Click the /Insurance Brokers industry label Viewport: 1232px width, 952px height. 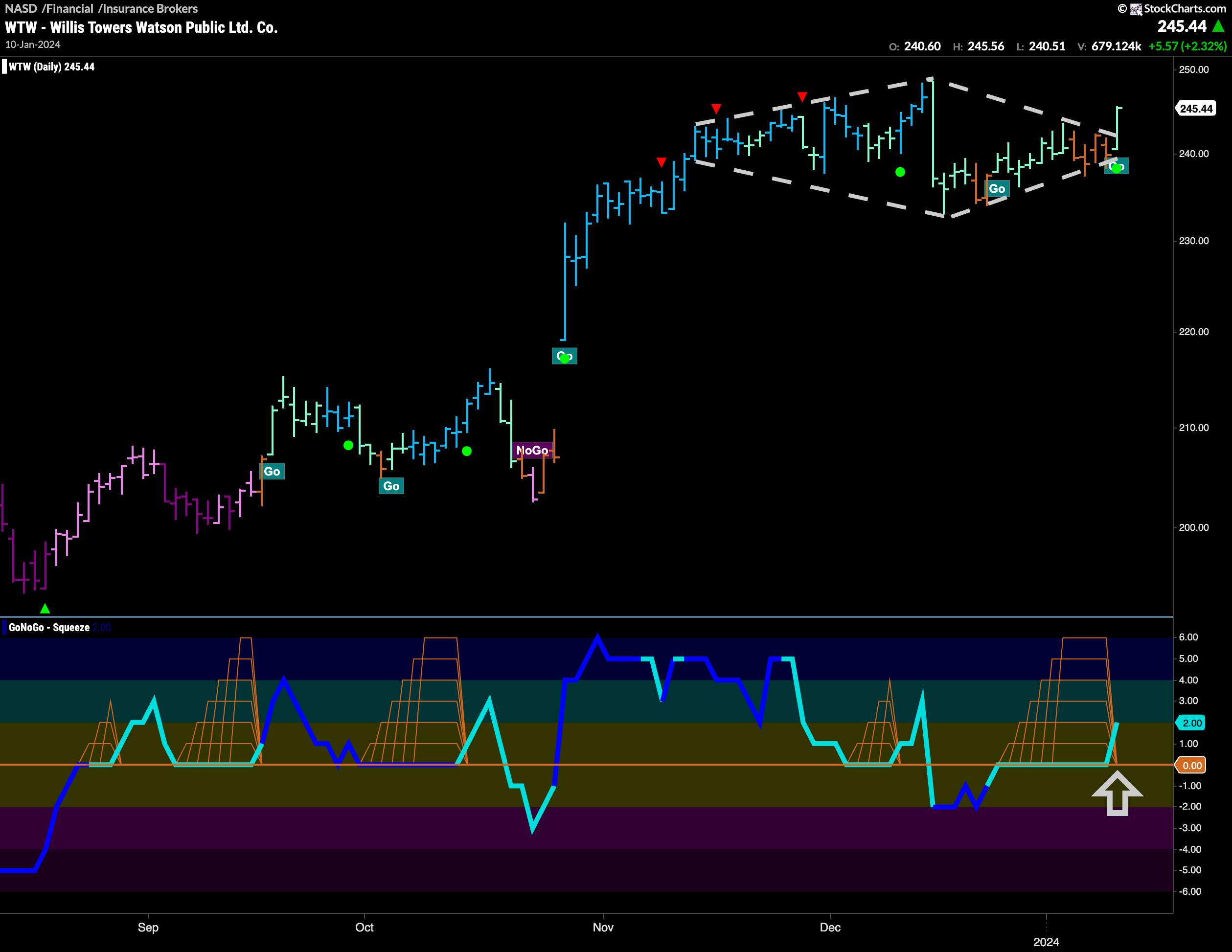point(148,8)
